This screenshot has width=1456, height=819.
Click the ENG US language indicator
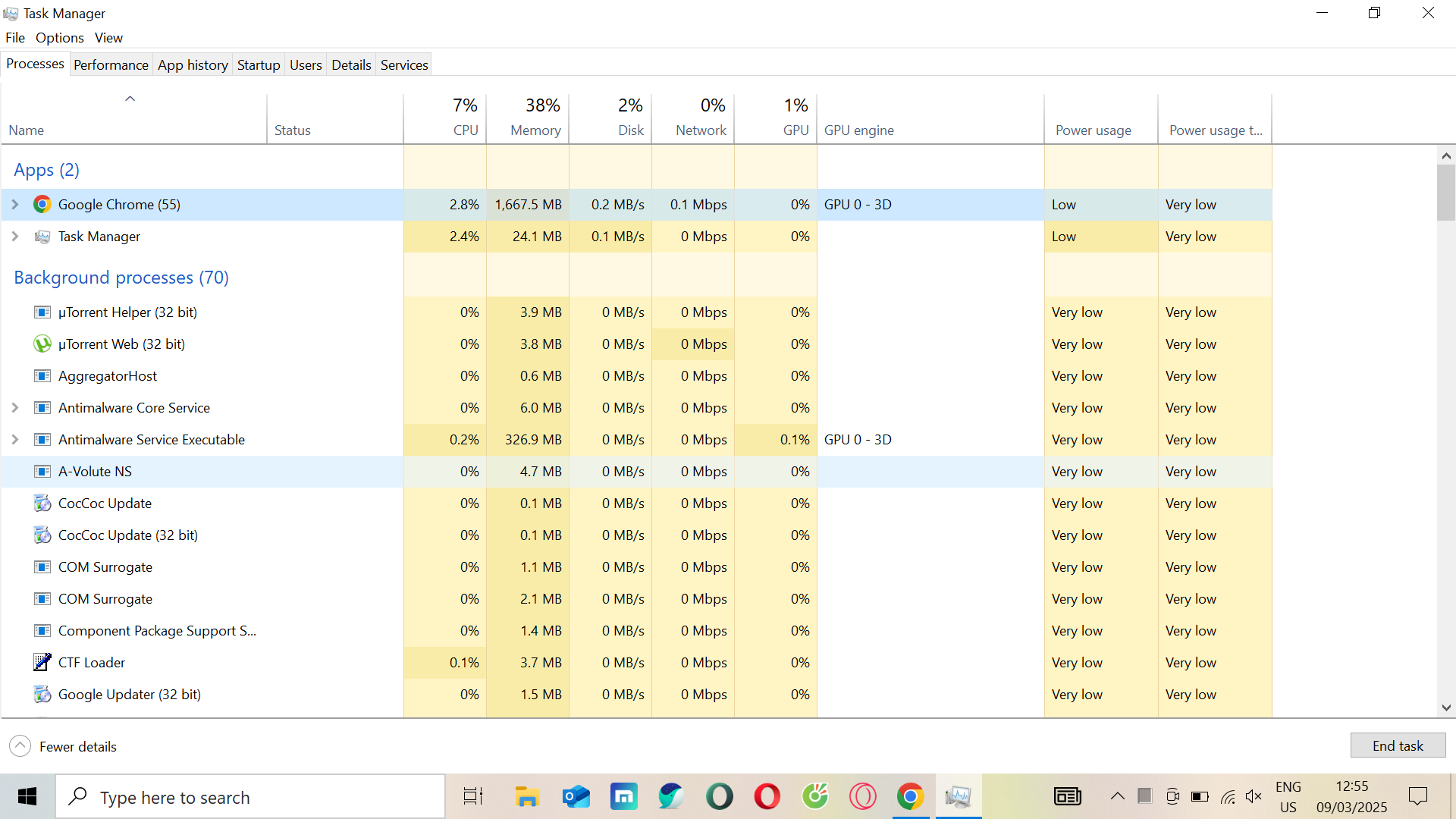[x=1288, y=797]
